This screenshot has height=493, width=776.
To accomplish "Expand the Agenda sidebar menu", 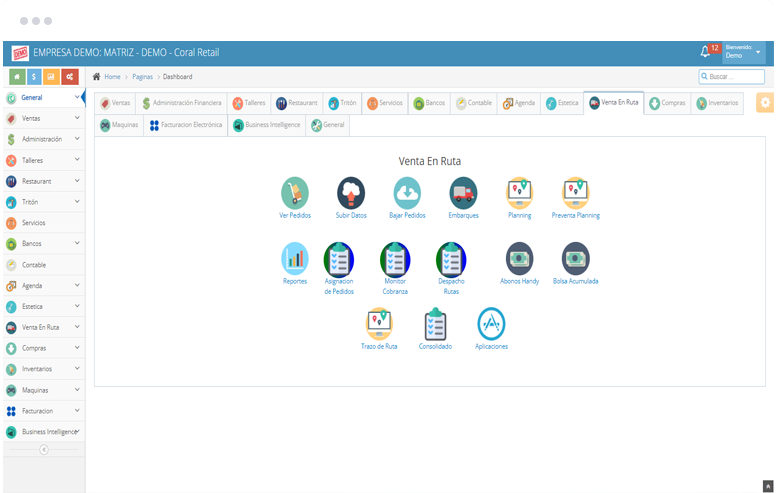I will point(44,286).
